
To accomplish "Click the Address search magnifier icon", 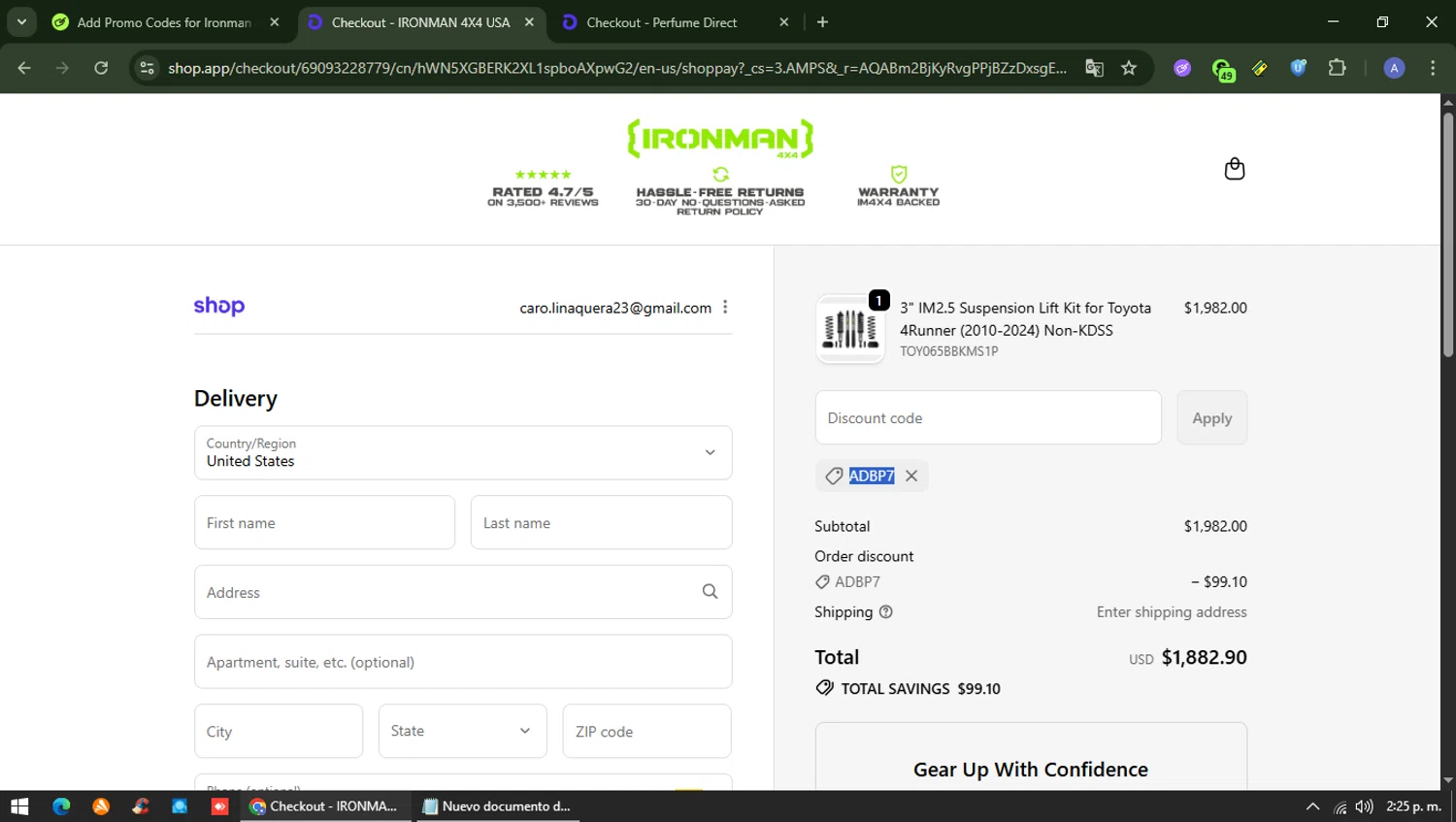I will click(x=710, y=592).
